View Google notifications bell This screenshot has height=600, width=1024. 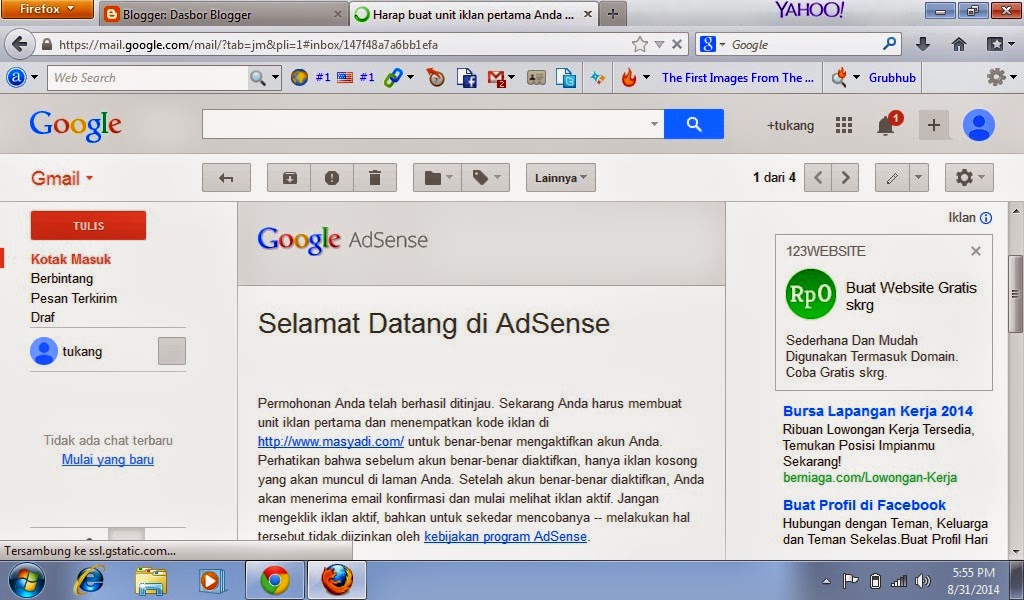(886, 125)
